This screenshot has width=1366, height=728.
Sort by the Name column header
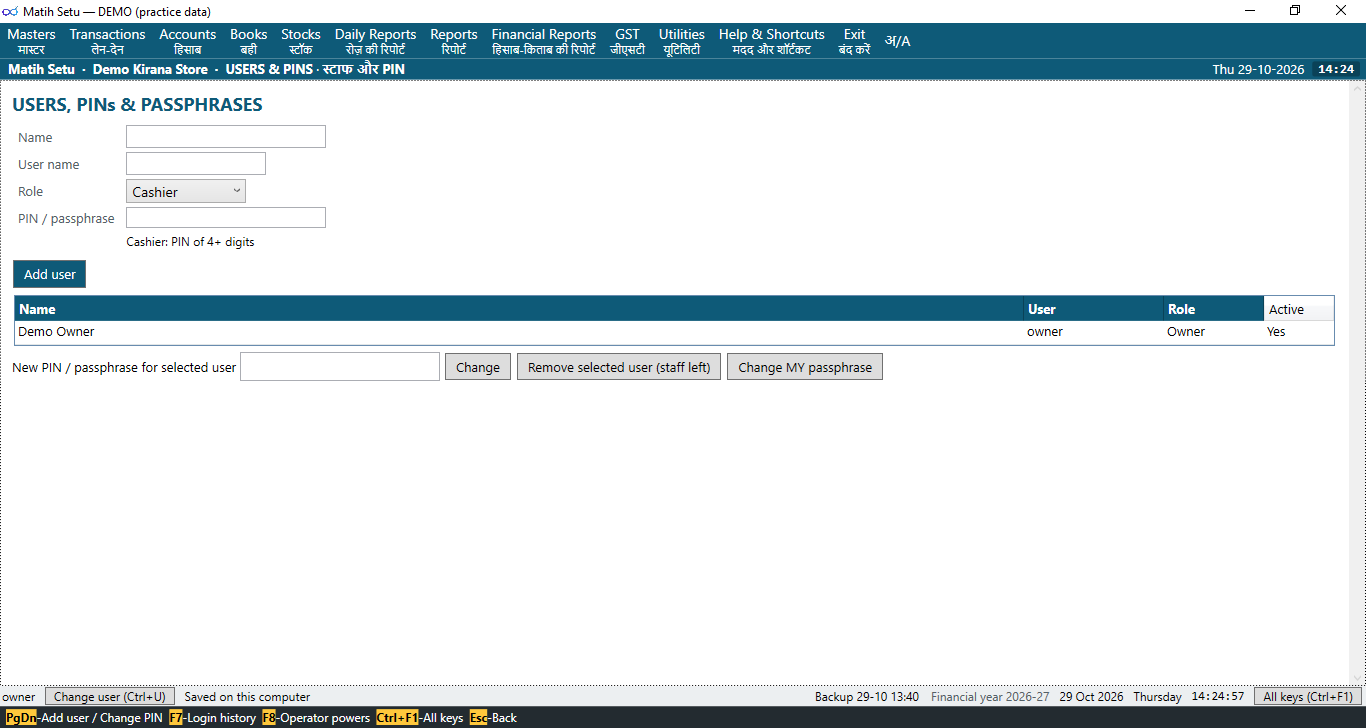pos(519,309)
